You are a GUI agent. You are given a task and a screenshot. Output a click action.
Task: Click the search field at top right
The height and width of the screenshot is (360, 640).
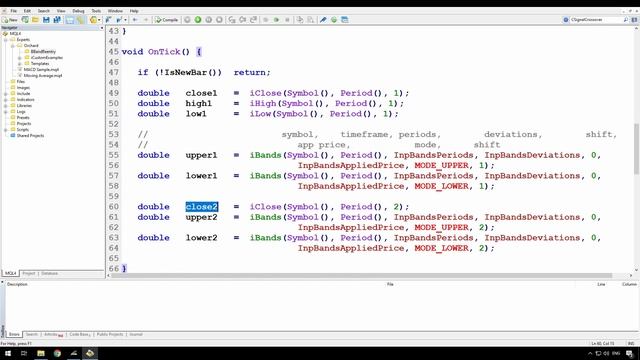(596, 20)
